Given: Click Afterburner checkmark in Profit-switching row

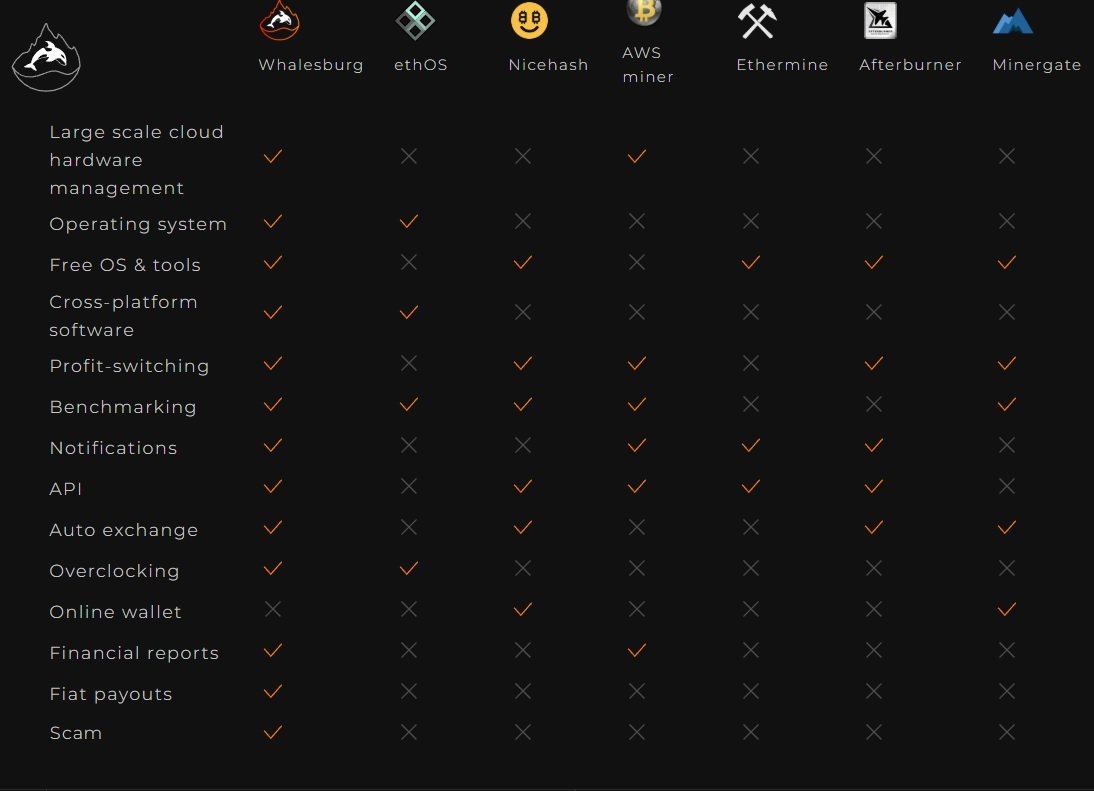Looking at the screenshot, I should pyautogui.click(x=874, y=364).
